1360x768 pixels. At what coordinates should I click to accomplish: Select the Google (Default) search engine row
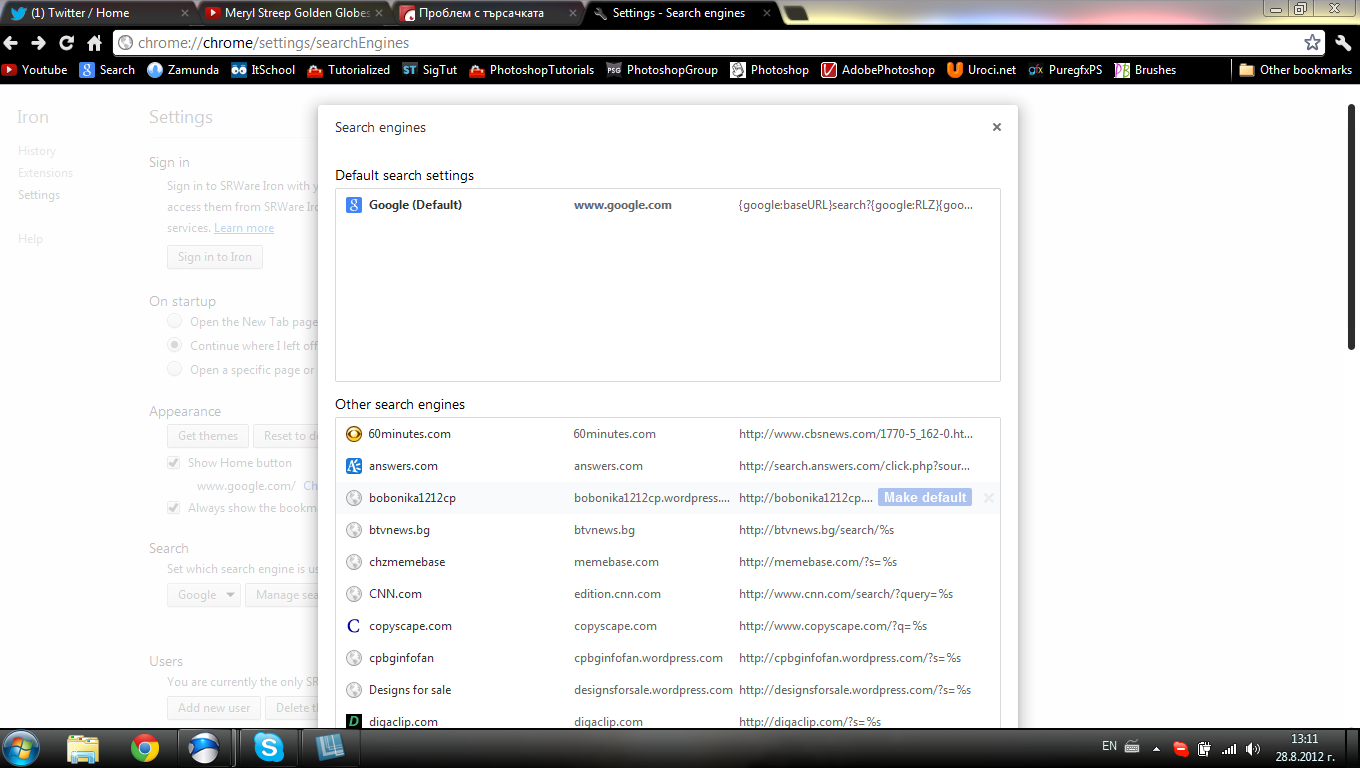point(668,205)
